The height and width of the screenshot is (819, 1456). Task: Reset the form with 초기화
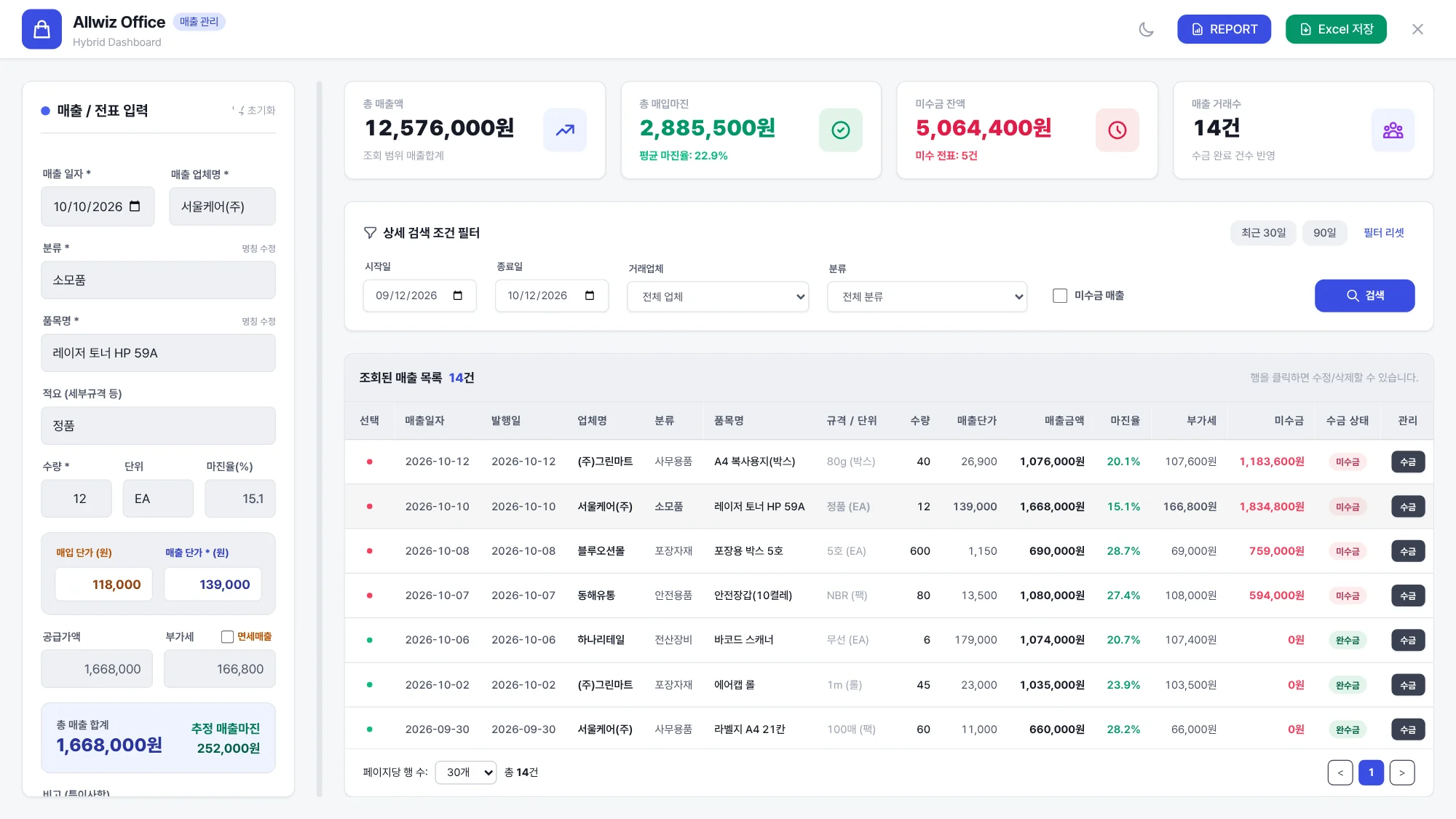(254, 111)
